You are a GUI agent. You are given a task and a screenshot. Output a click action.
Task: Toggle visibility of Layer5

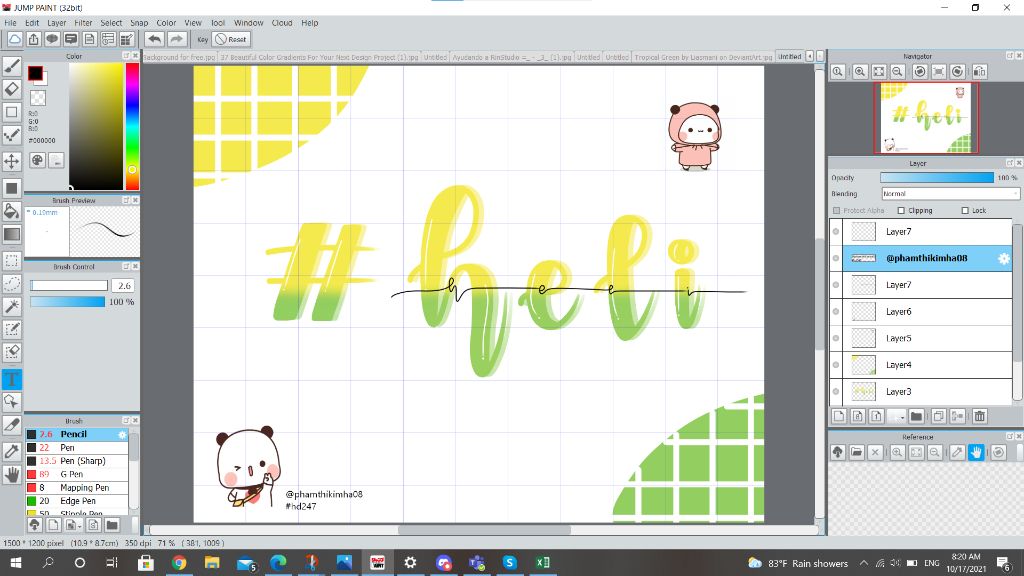click(836, 338)
